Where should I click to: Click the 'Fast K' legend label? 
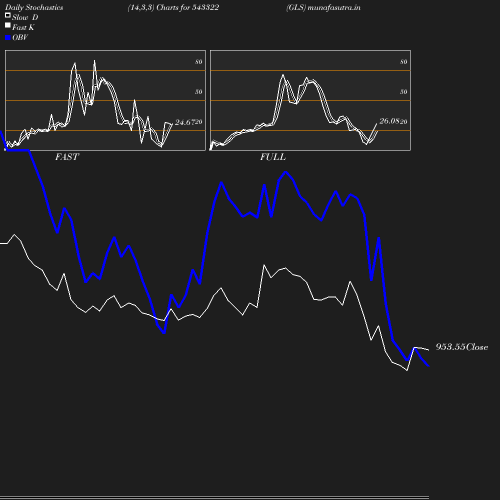[23, 28]
